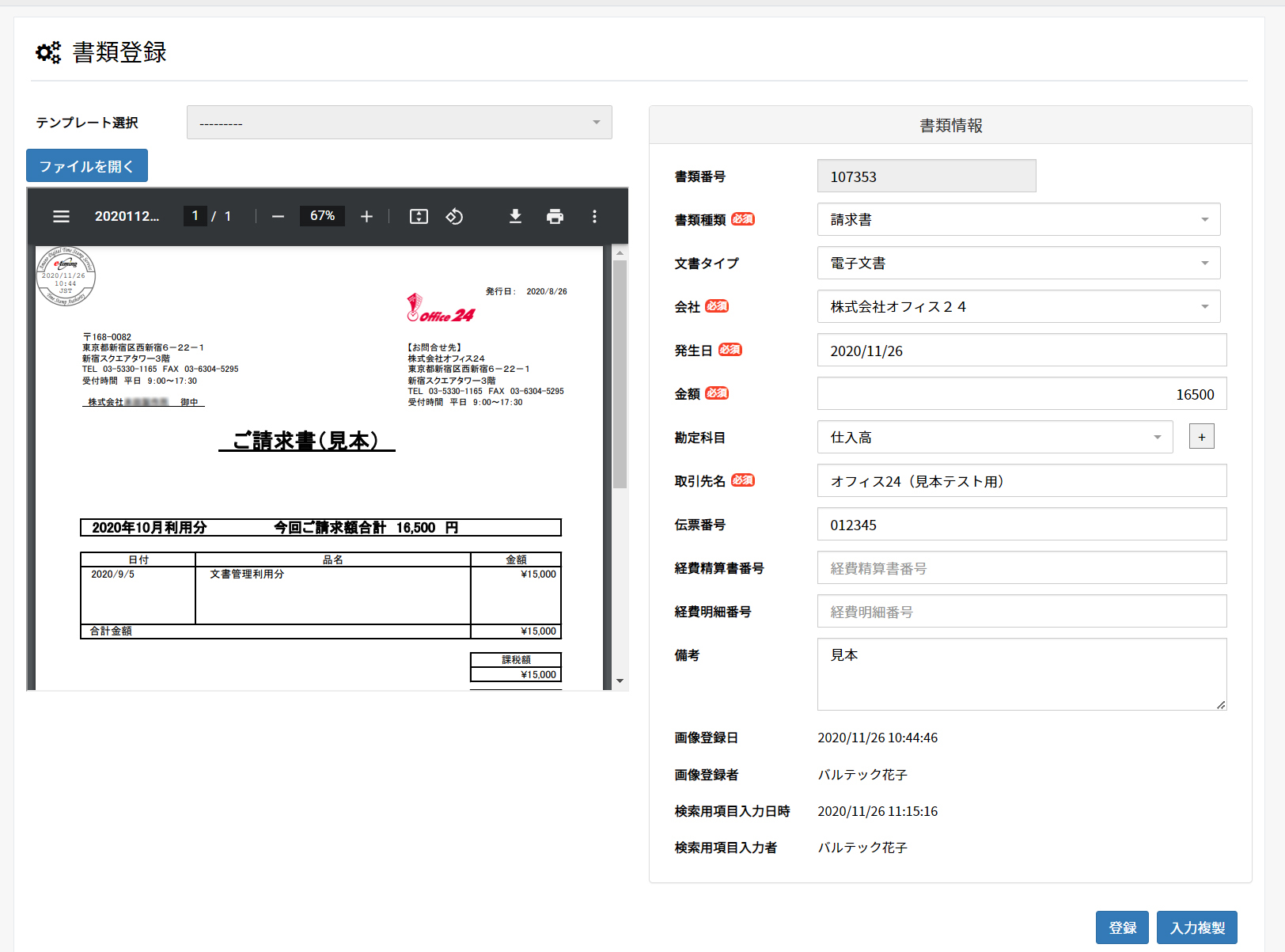Click the gear icon beside 書類登録

click(47, 52)
